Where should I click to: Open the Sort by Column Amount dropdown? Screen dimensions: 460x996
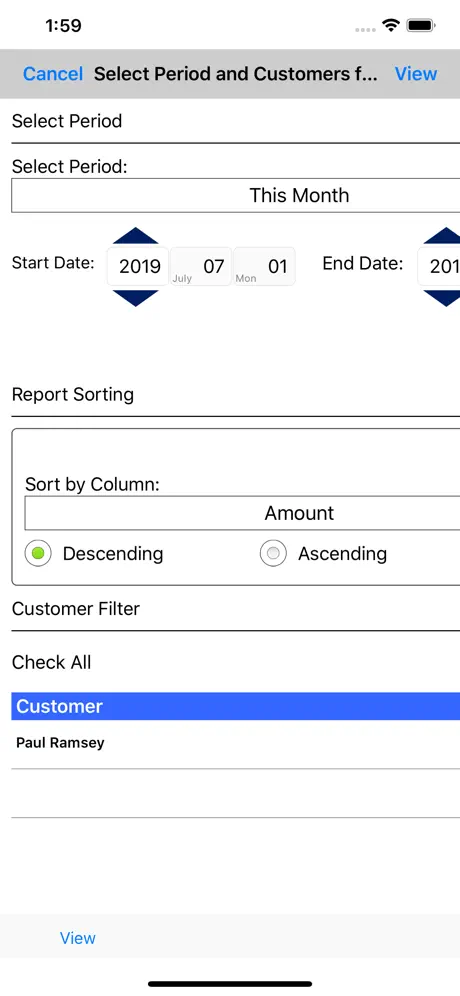coord(242,513)
